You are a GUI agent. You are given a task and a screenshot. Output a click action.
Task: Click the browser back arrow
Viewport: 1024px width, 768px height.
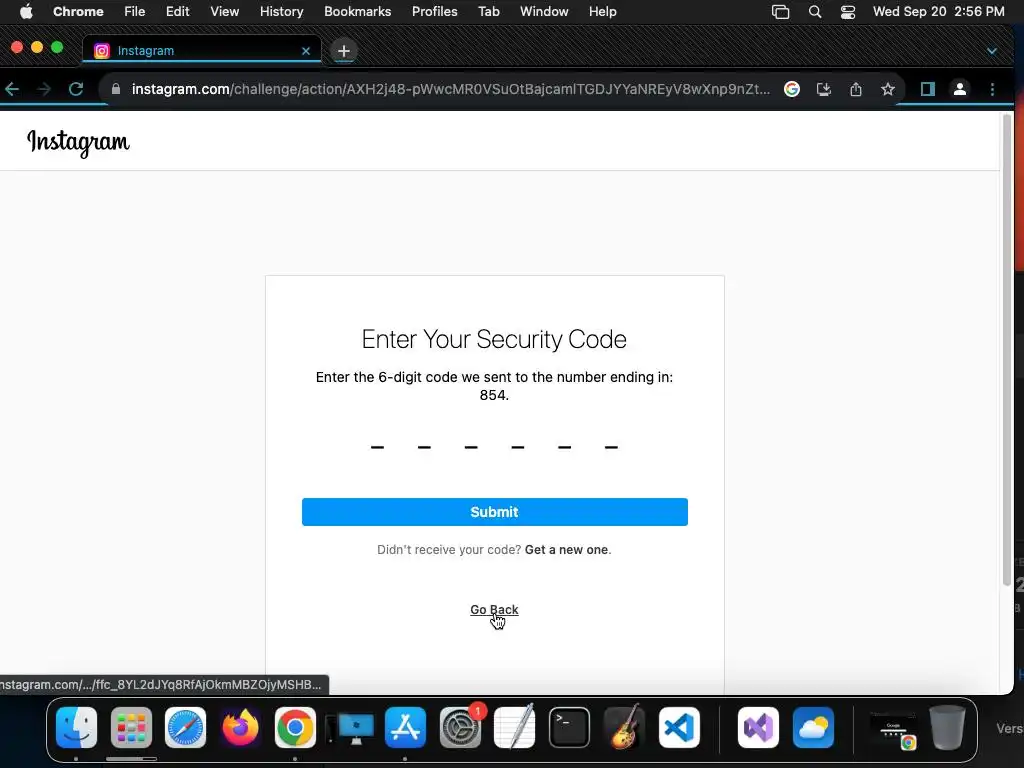click(x=12, y=89)
